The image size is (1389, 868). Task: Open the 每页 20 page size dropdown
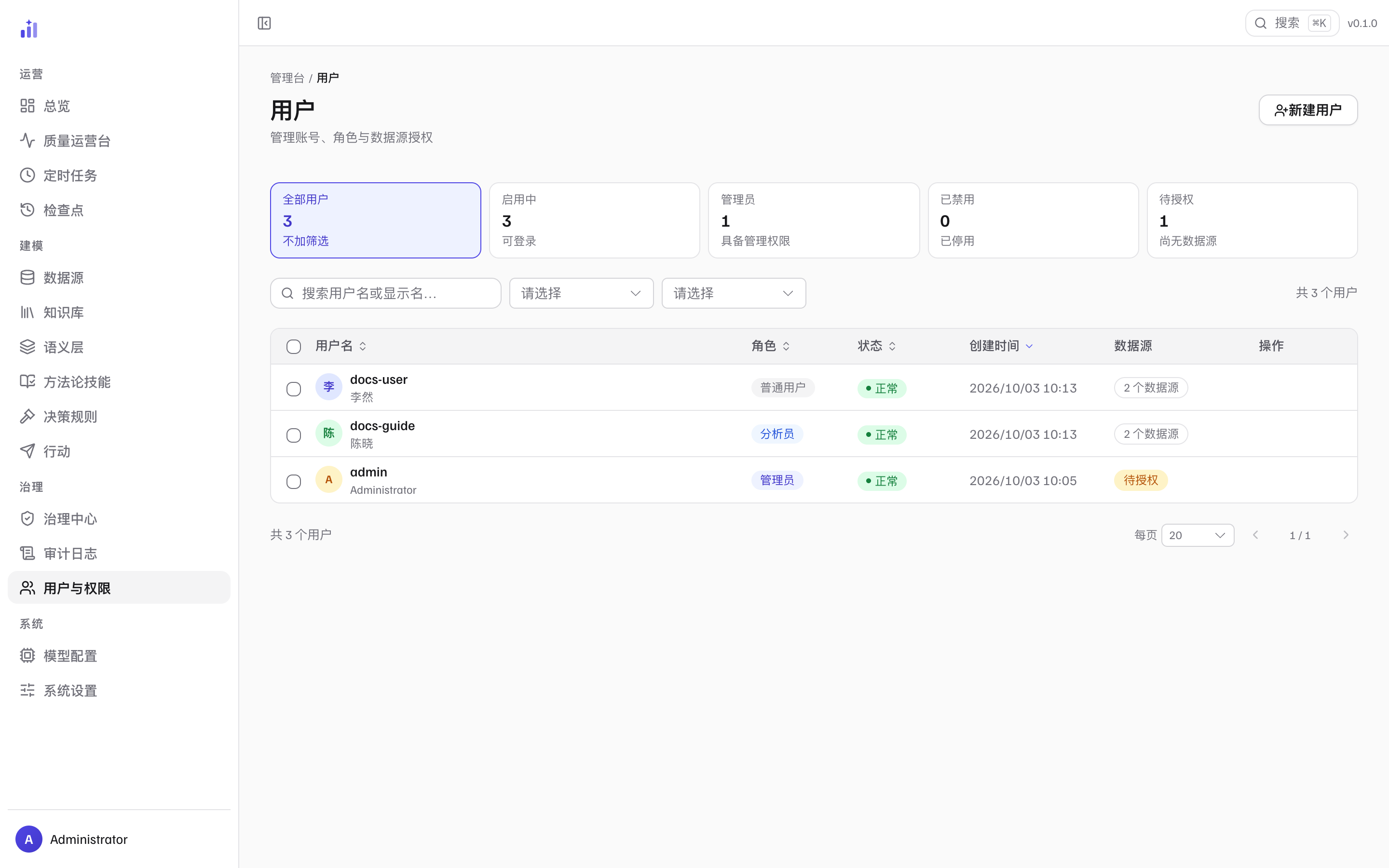(x=1198, y=535)
